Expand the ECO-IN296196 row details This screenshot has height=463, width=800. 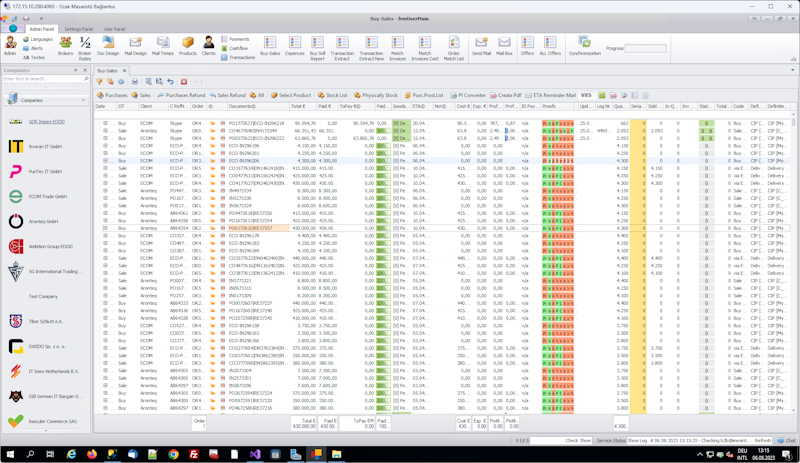click(x=106, y=145)
